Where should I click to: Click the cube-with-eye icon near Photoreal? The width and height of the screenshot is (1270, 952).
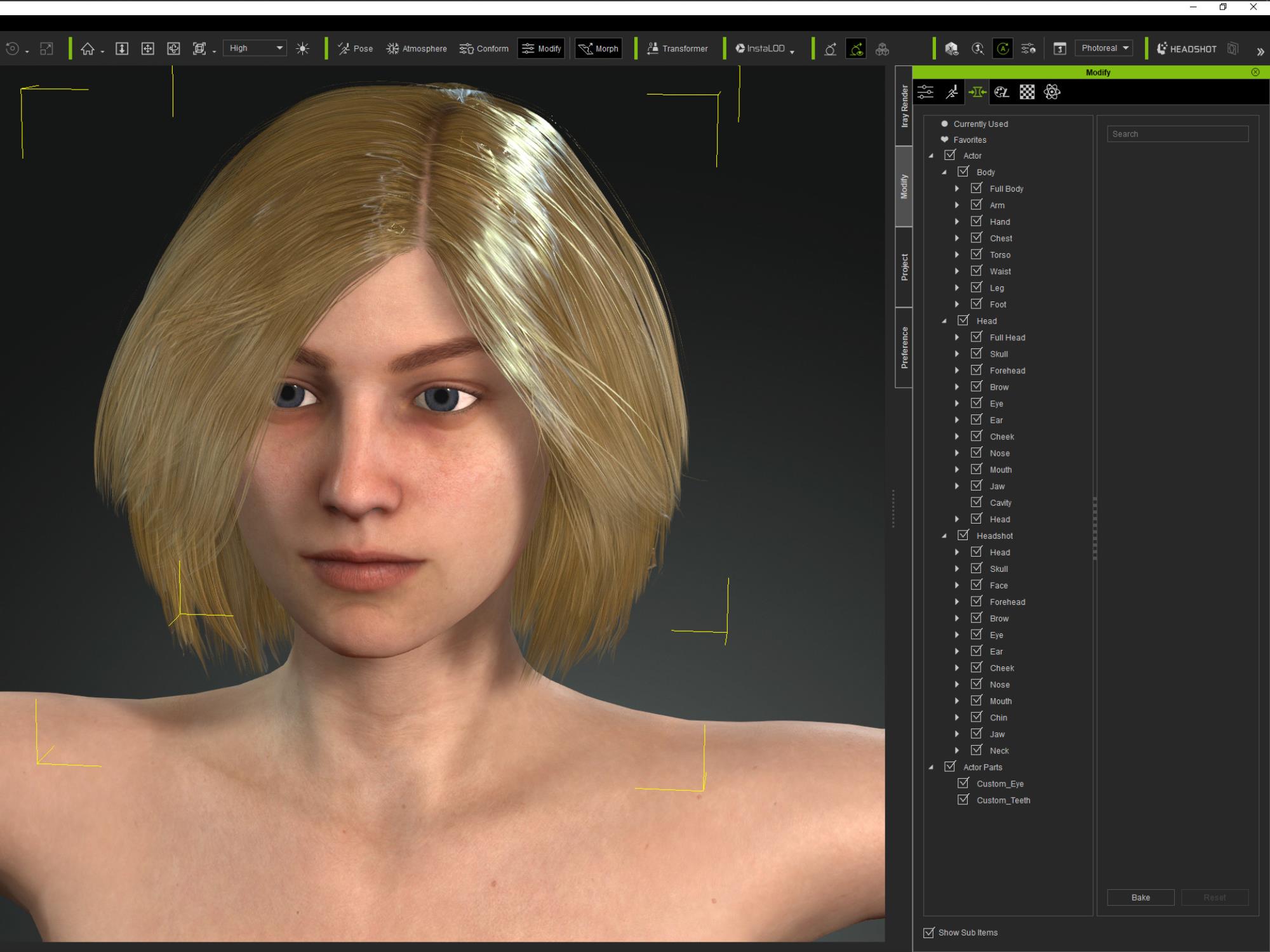coord(951,49)
